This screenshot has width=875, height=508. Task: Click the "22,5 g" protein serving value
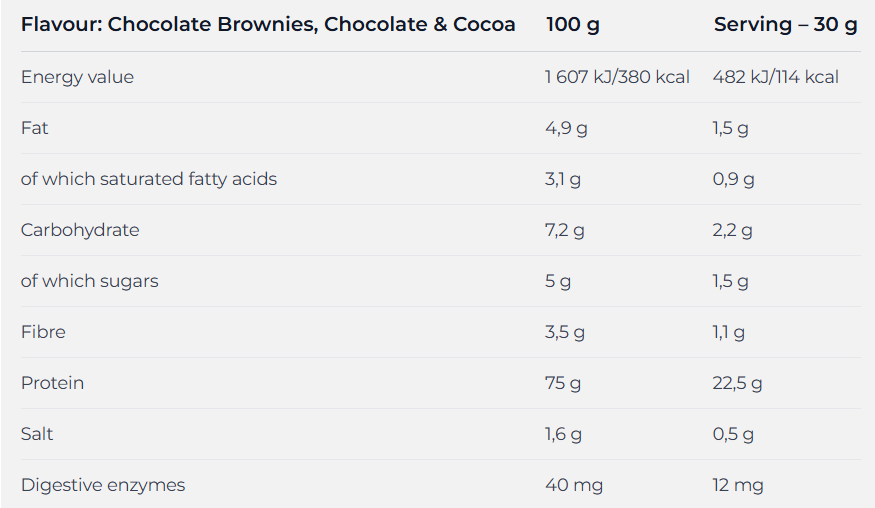click(x=737, y=383)
